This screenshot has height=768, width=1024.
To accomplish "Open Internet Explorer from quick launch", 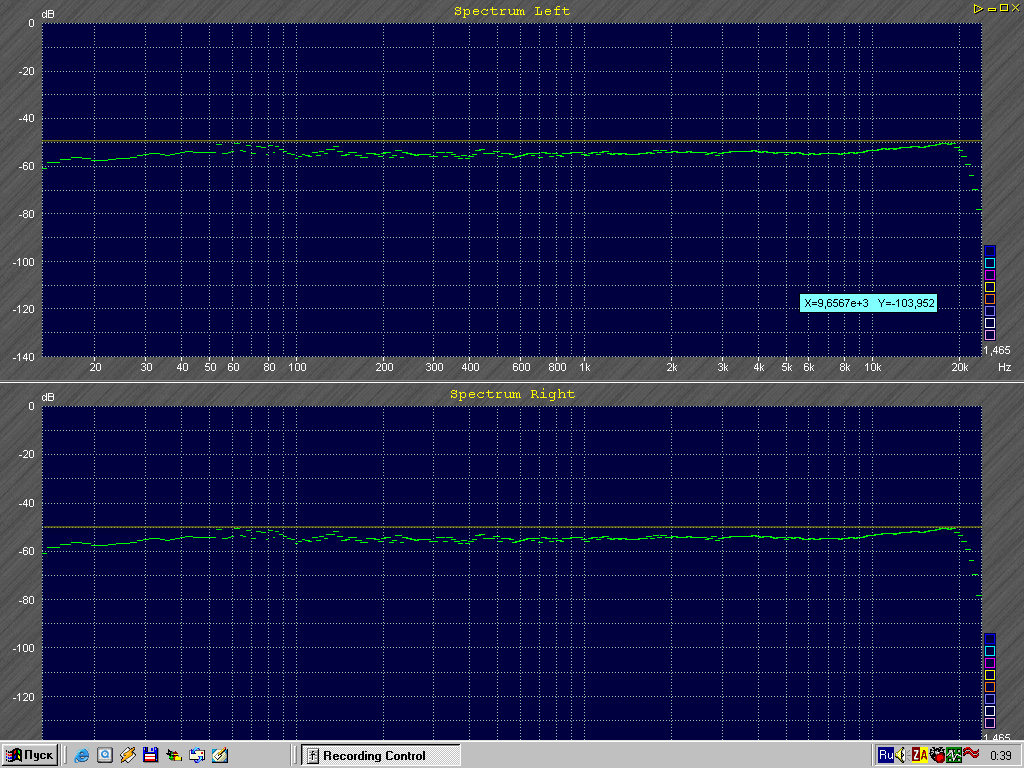I will coord(82,755).
